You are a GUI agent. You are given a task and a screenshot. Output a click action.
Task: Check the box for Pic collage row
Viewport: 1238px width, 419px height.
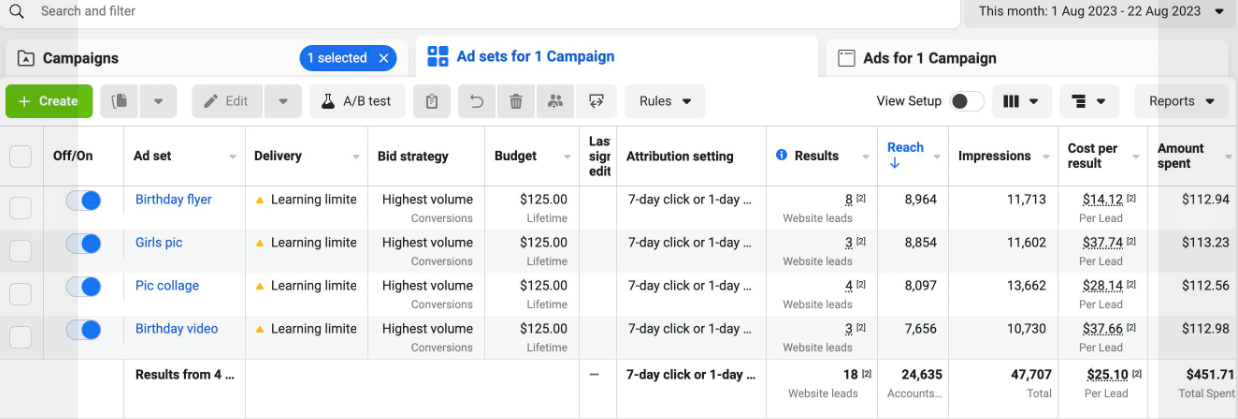pyautogui.click(x=20, y=294)
